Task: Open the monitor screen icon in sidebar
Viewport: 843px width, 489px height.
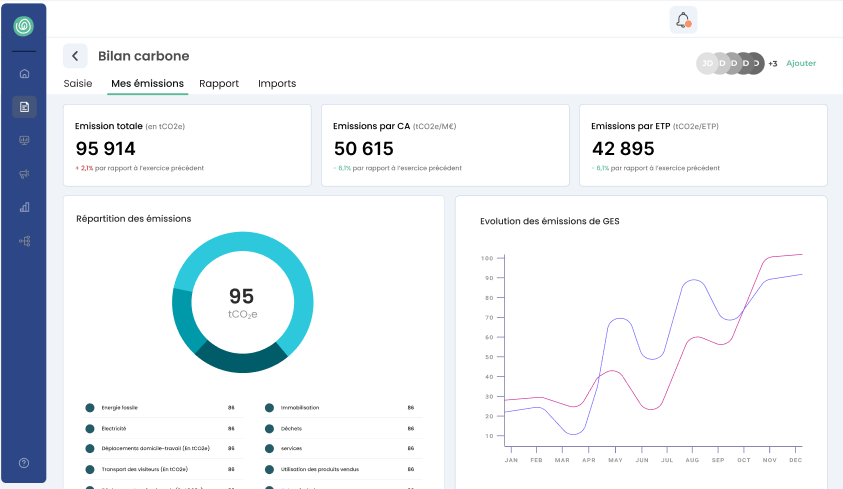Action: 24,140
